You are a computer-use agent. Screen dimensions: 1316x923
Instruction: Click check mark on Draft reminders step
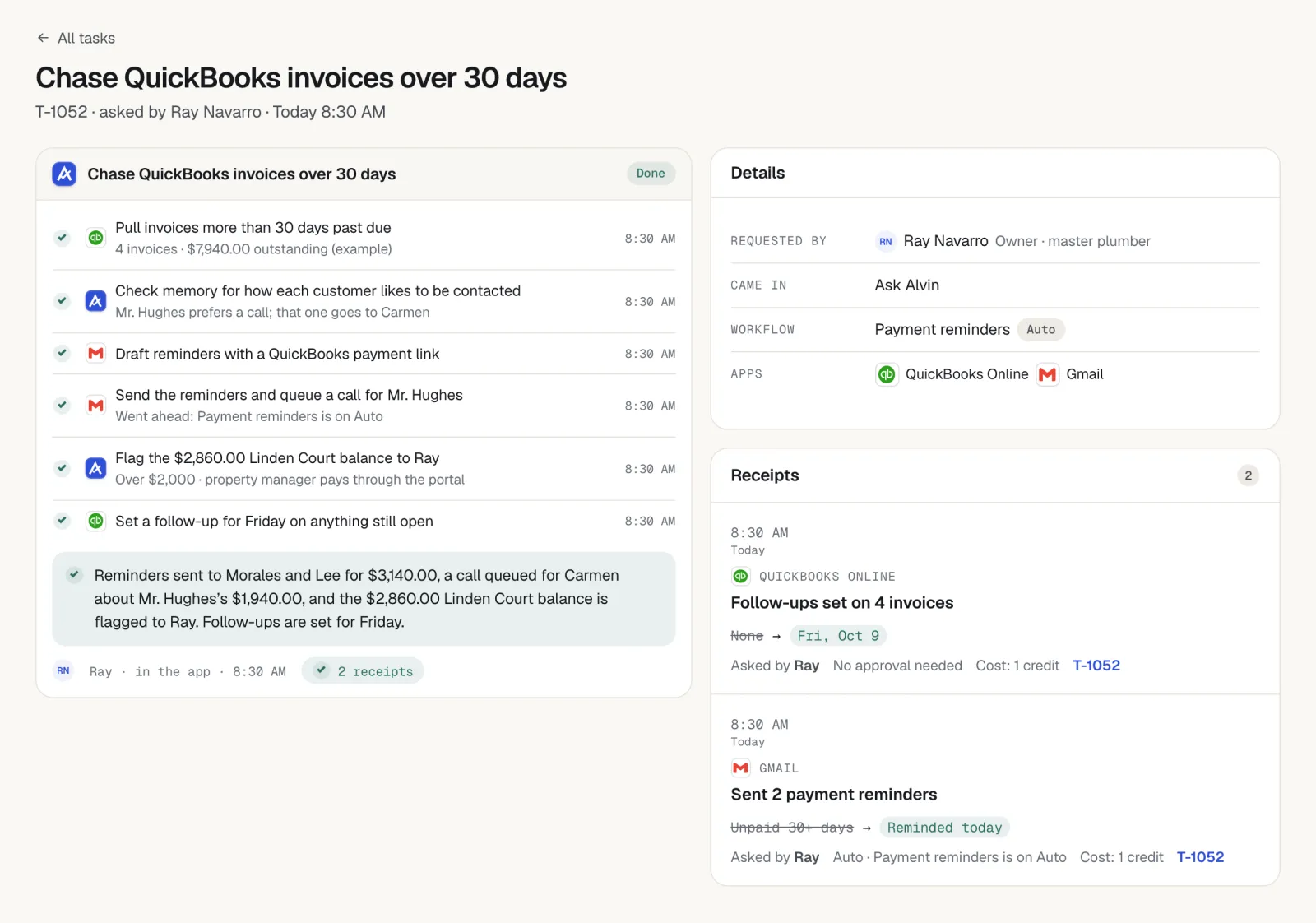tap(62, 354)
